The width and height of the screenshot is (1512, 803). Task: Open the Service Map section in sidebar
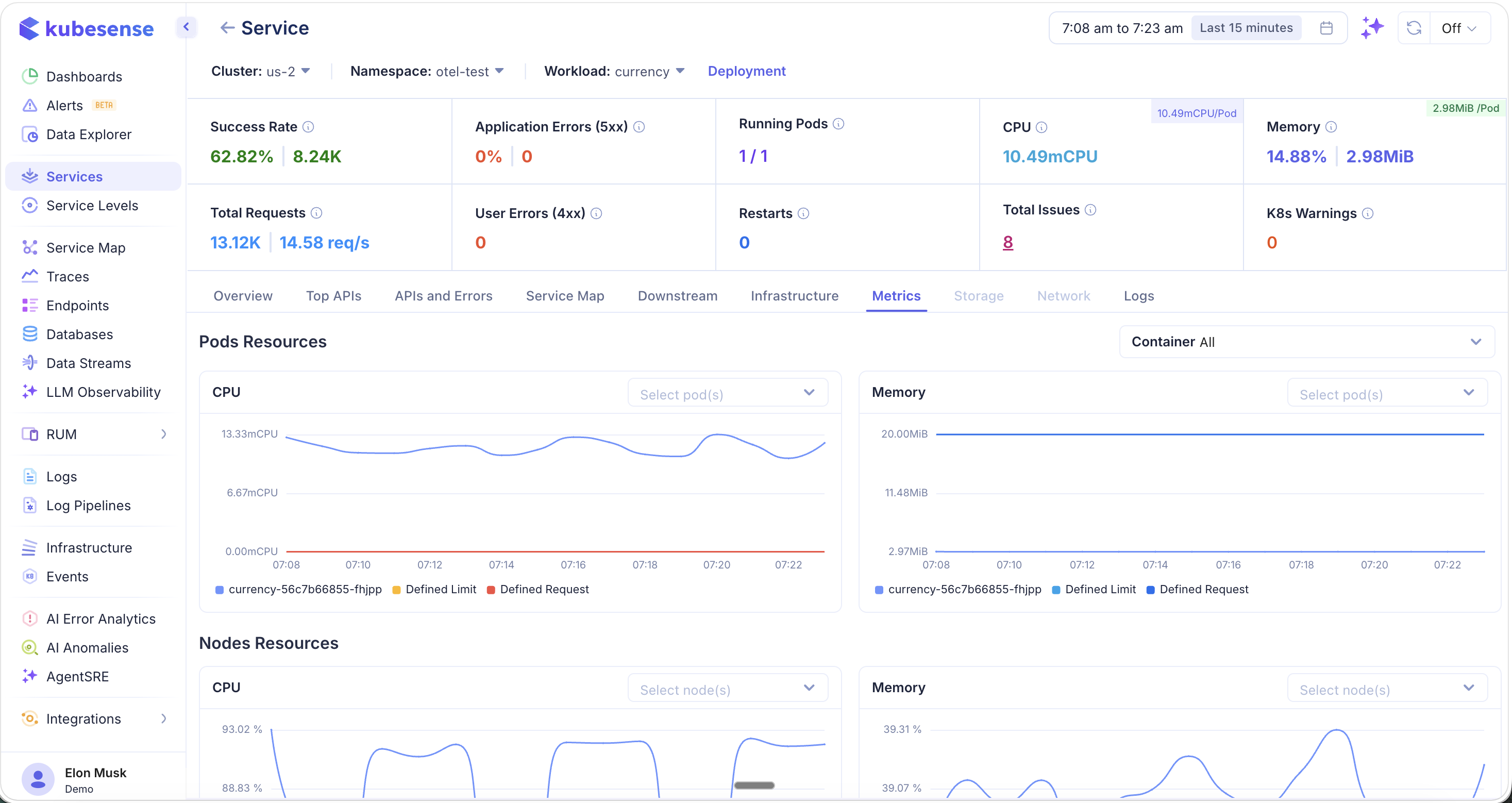pyautogui.click(x=86, y=247)
